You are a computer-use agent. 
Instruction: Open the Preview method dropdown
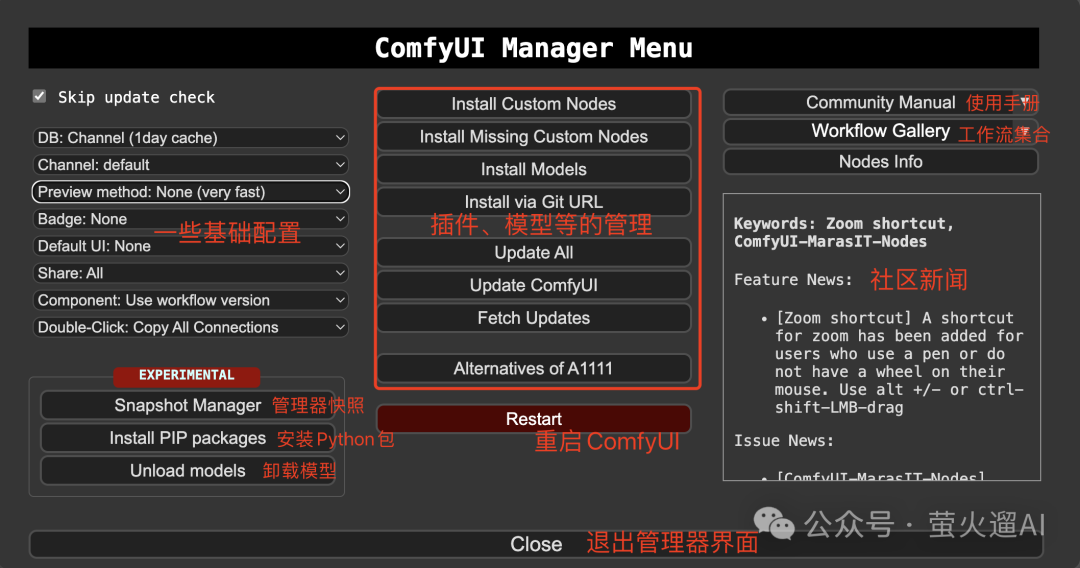click(190, 192)
